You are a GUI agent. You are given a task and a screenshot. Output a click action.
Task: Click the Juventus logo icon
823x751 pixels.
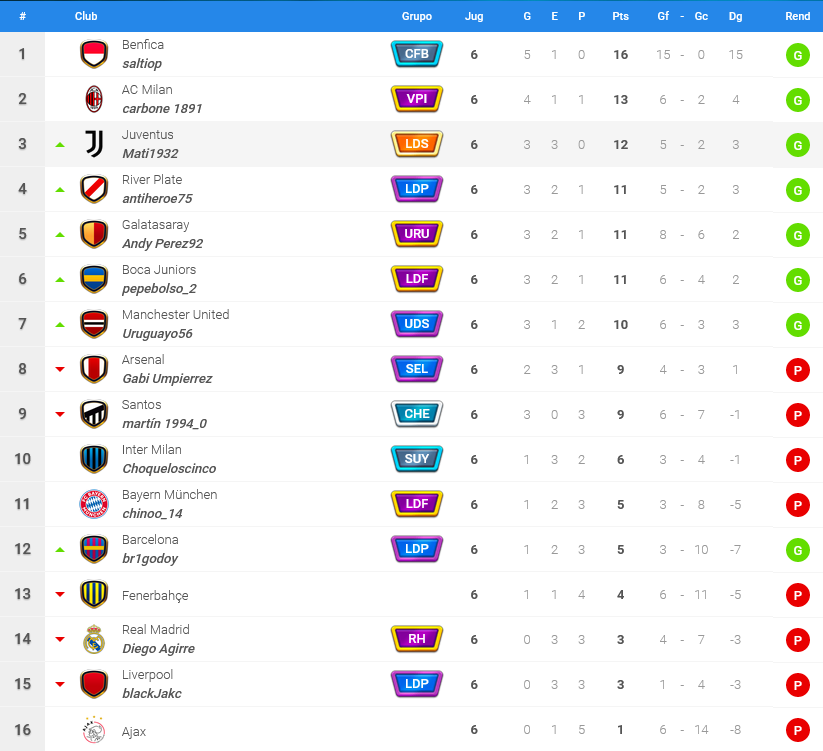click(94, 144)
